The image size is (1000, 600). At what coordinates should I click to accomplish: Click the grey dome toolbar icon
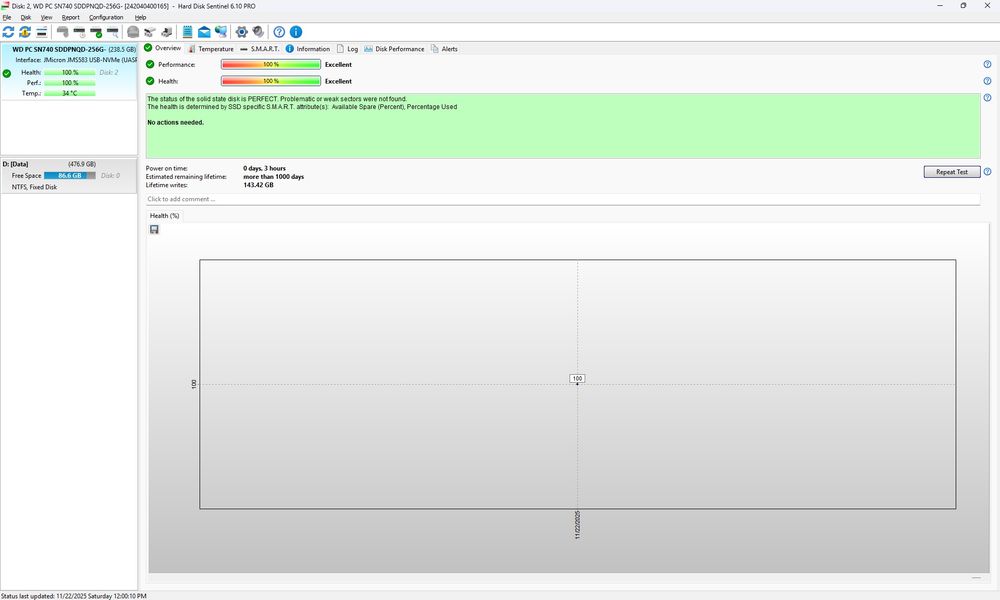tap(133, 32)
